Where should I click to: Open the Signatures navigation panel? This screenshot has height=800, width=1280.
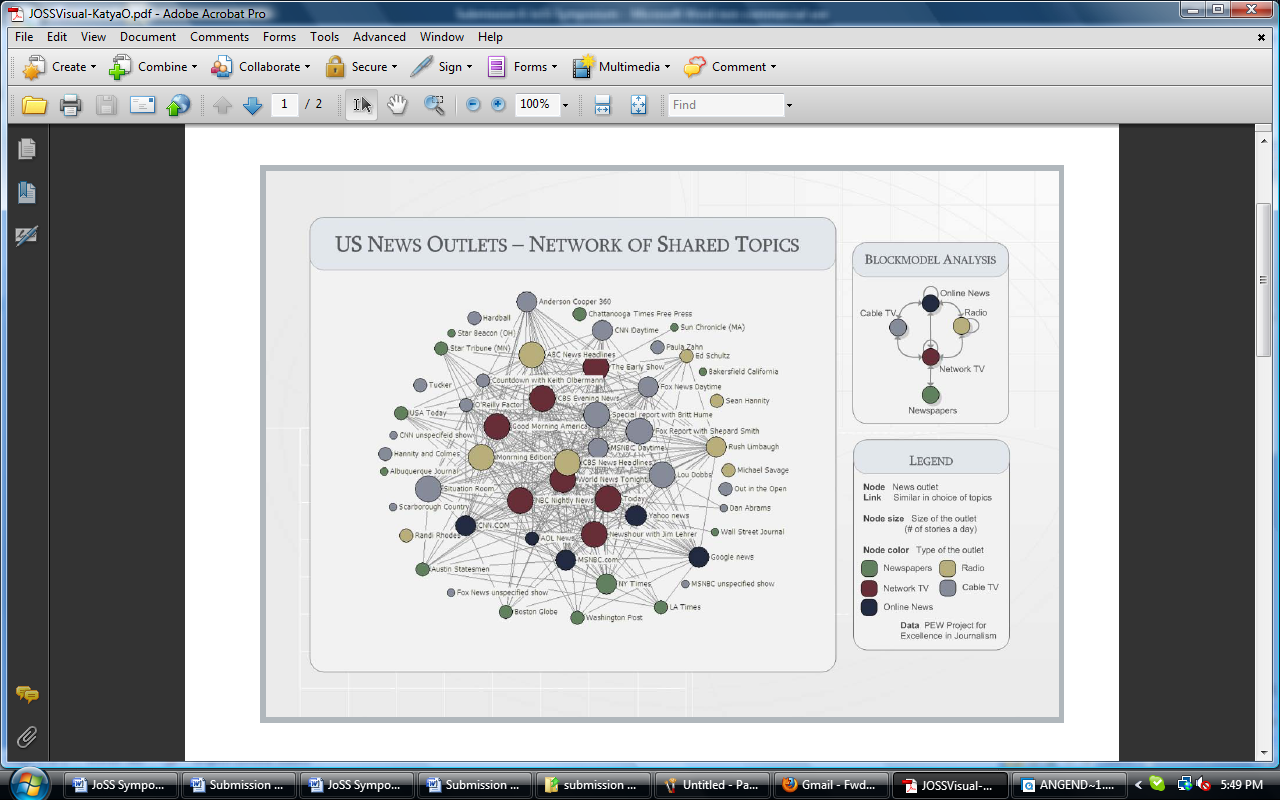pos(27,236)
